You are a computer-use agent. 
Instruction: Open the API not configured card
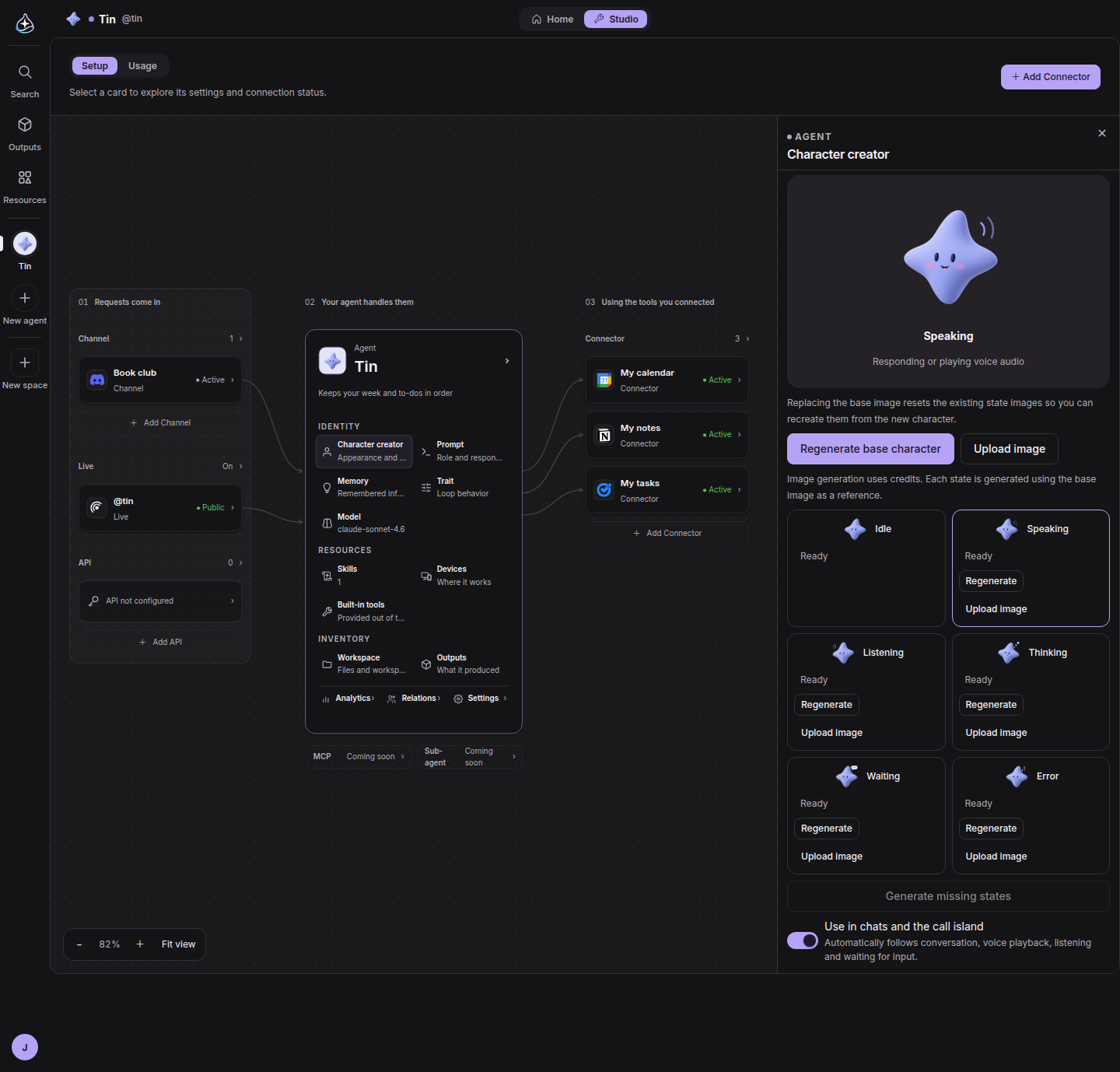point(160,601)
